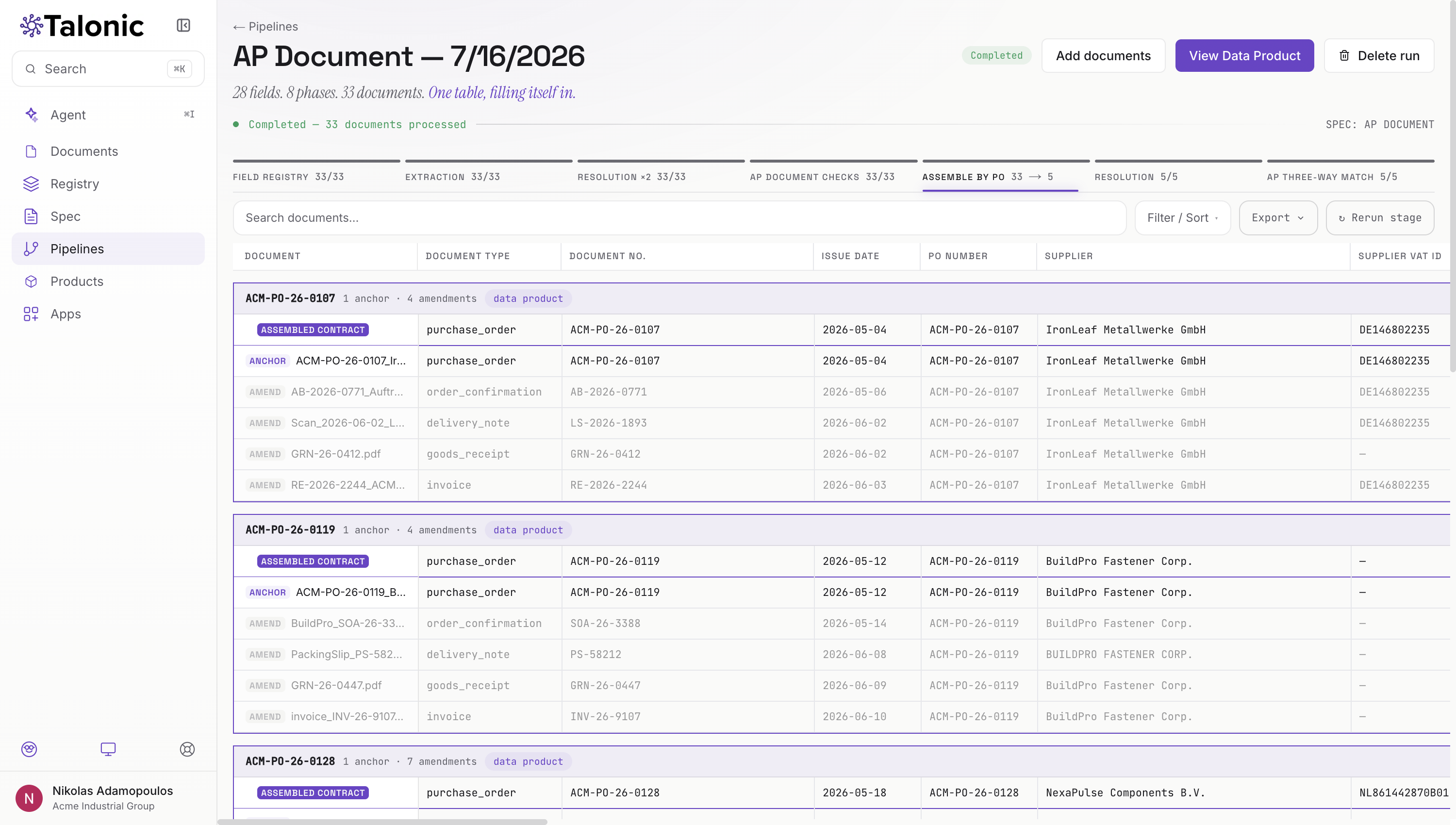Screen dimensions: 1456x825
Task: Open Nikolas Adamopoulos account menu
Action: tap(108, 798)
